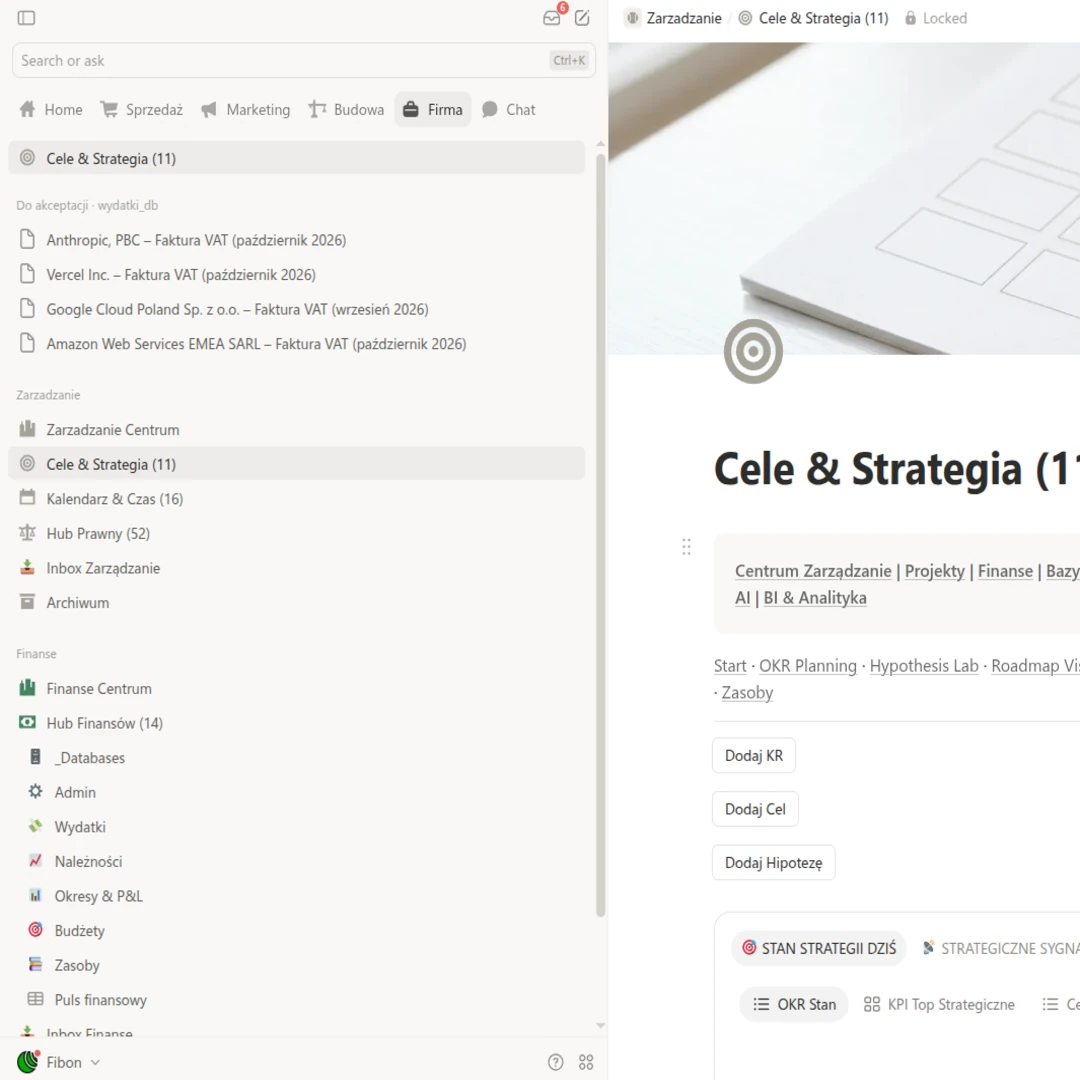Select the STAN STRATEGII DZIŚ tab
The height and width of the screenshot is (1080, 1080).
point(819,948)
